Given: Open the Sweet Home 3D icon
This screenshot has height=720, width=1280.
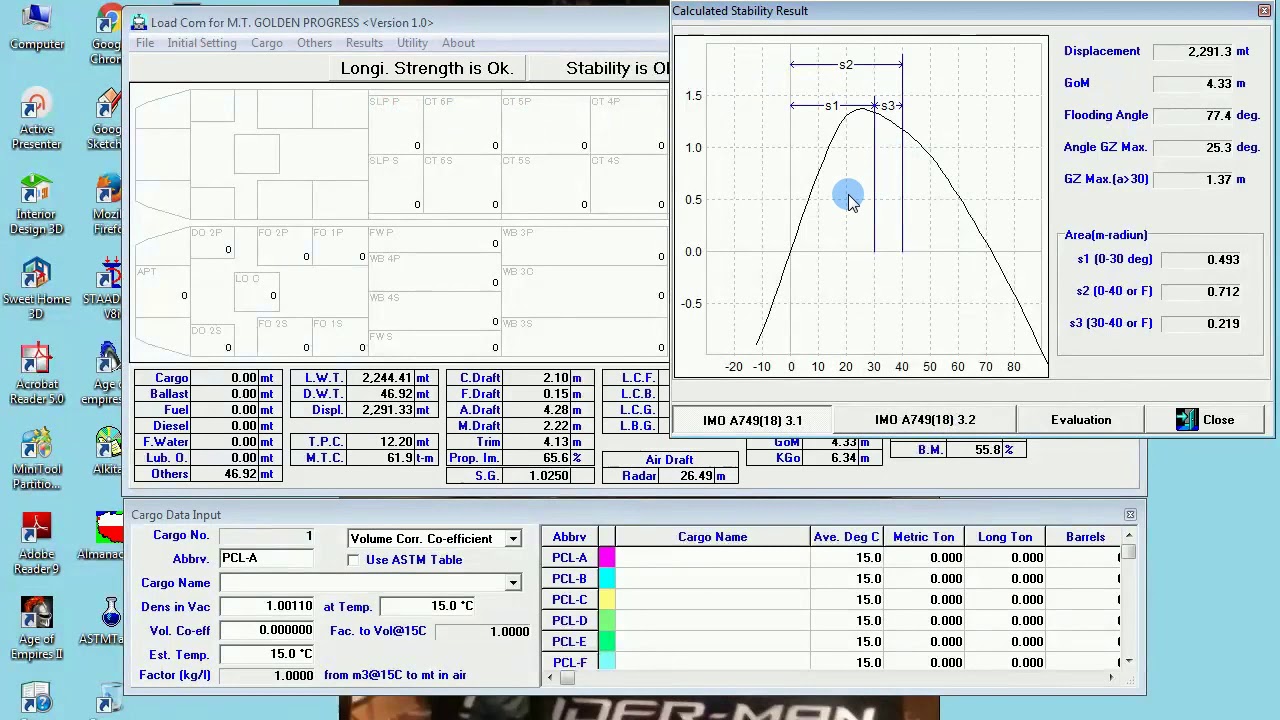Looking at the screenshot, I should click(37, 292).
